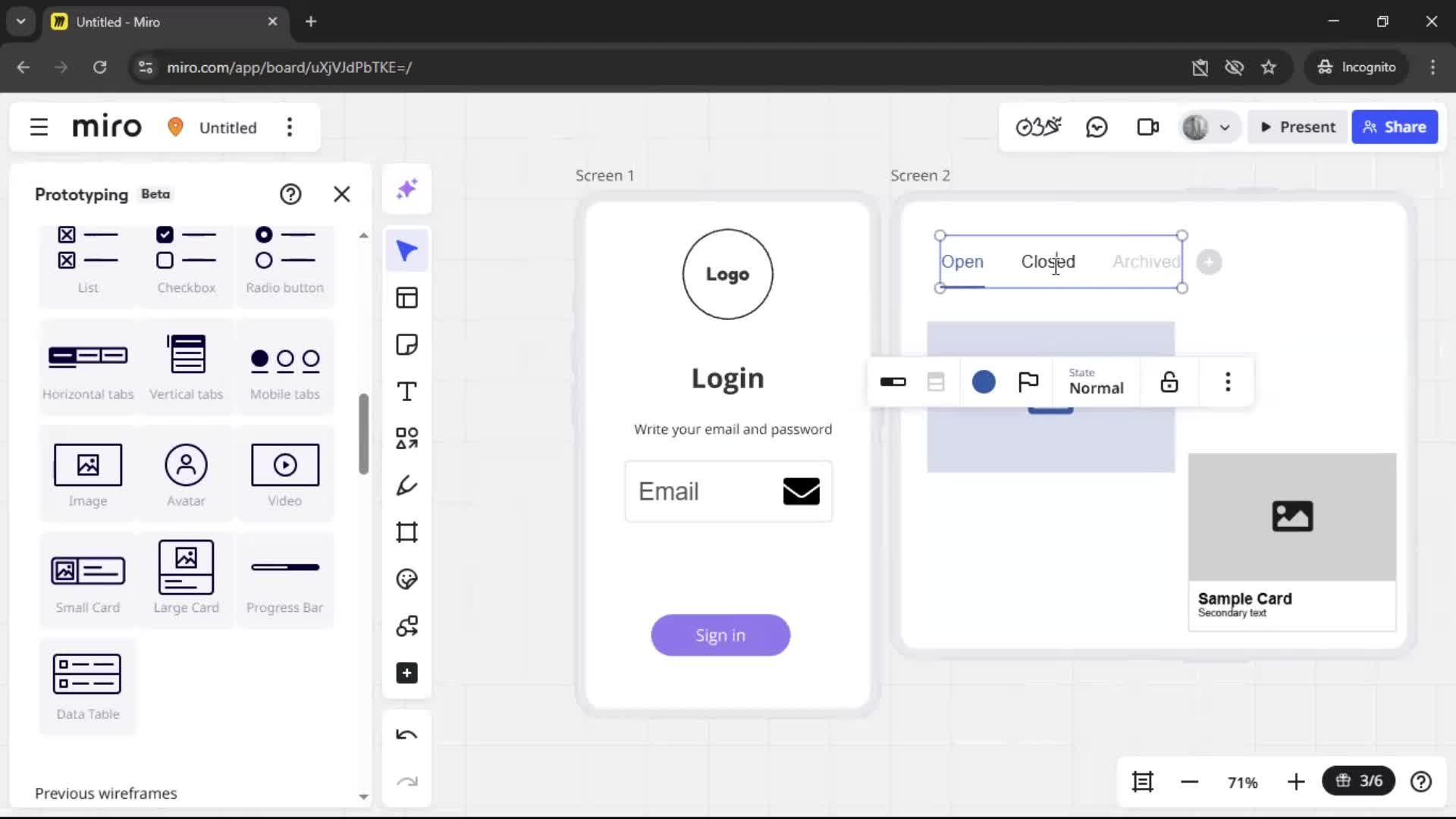Insert the Mobile tabs component
The height and width of the screenshot is (819, 1456).
coord(285,367)
